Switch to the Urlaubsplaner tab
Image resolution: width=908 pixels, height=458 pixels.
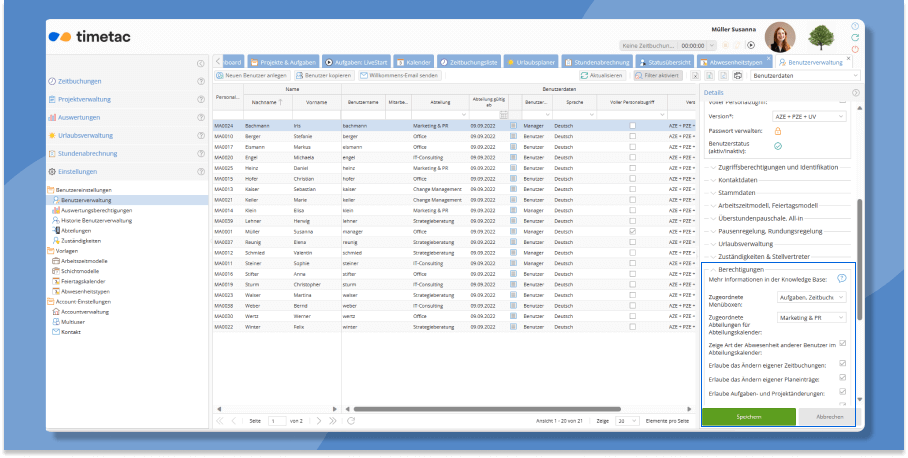(x=535, y=61)
